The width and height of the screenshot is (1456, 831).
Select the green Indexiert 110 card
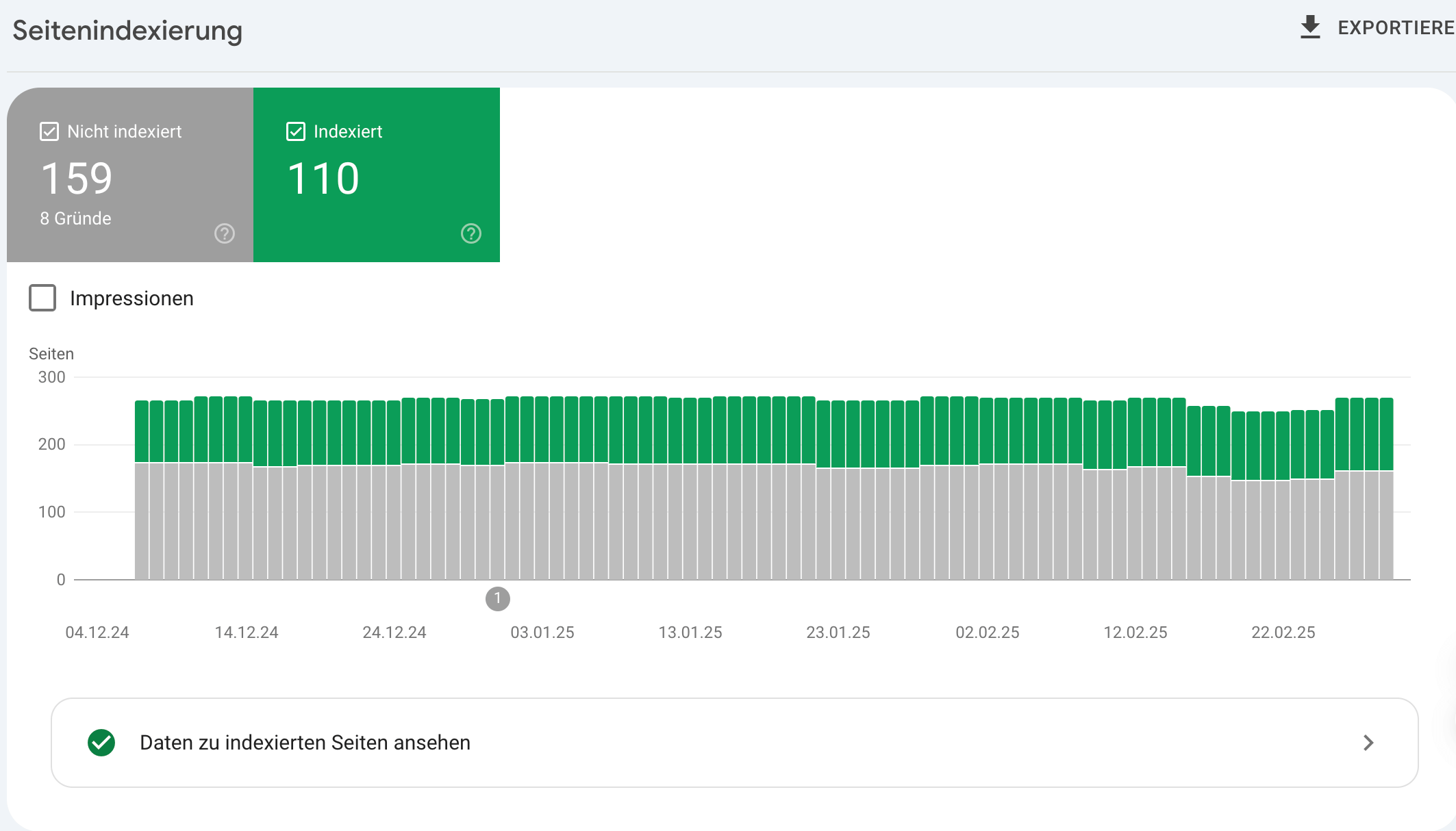(x=377, y=175)
